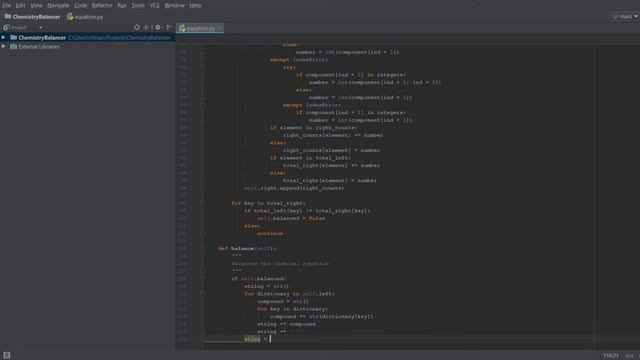Open the VCS menu
Screen dimensions: 640x360
pyautogui.click(x=154, y=5)
